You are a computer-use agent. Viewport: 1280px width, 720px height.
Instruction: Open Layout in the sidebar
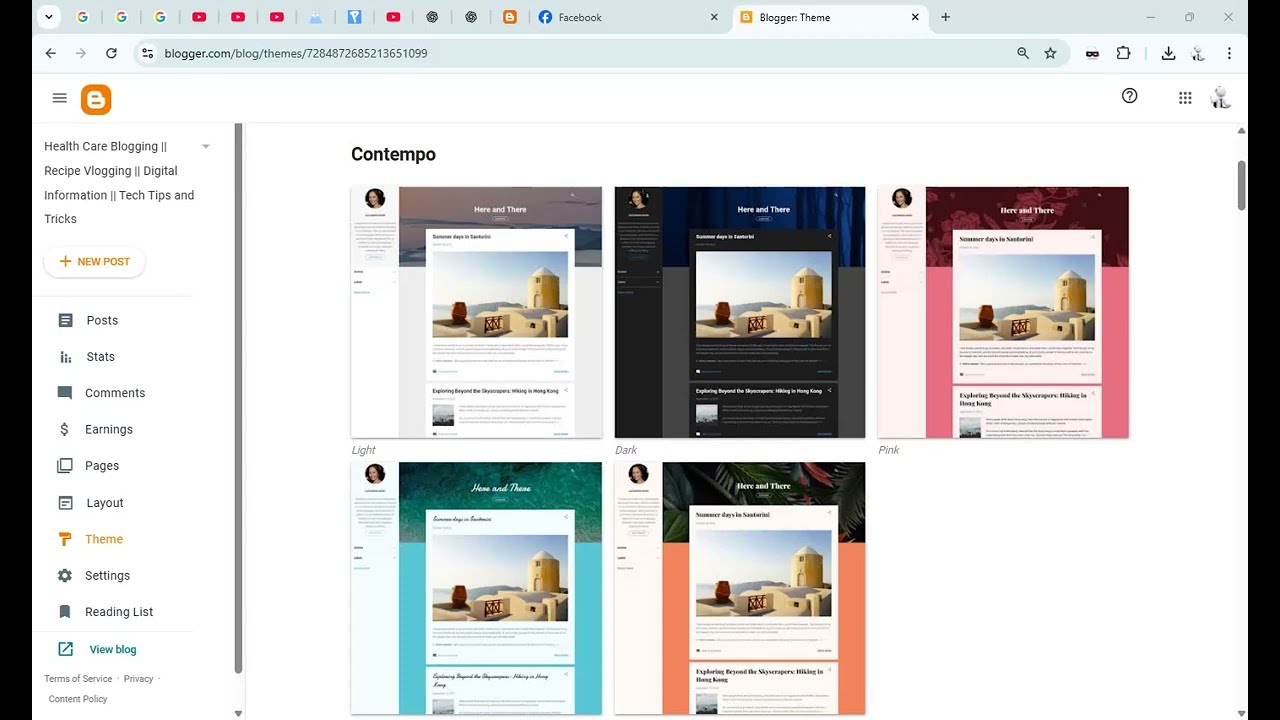pyautogui.click(x=105, y=503)
